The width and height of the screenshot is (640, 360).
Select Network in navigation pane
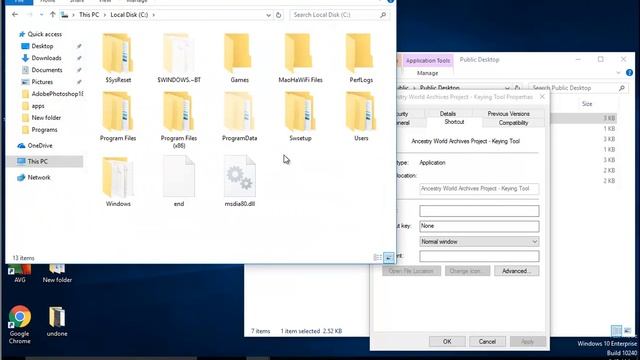click(x=39, y=177)
